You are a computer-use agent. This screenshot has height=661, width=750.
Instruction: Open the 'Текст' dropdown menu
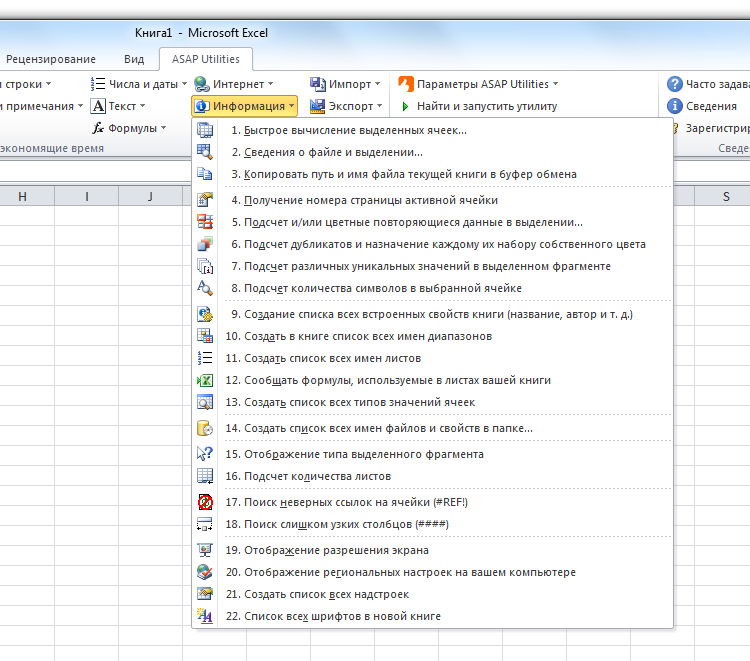point(118,106)
